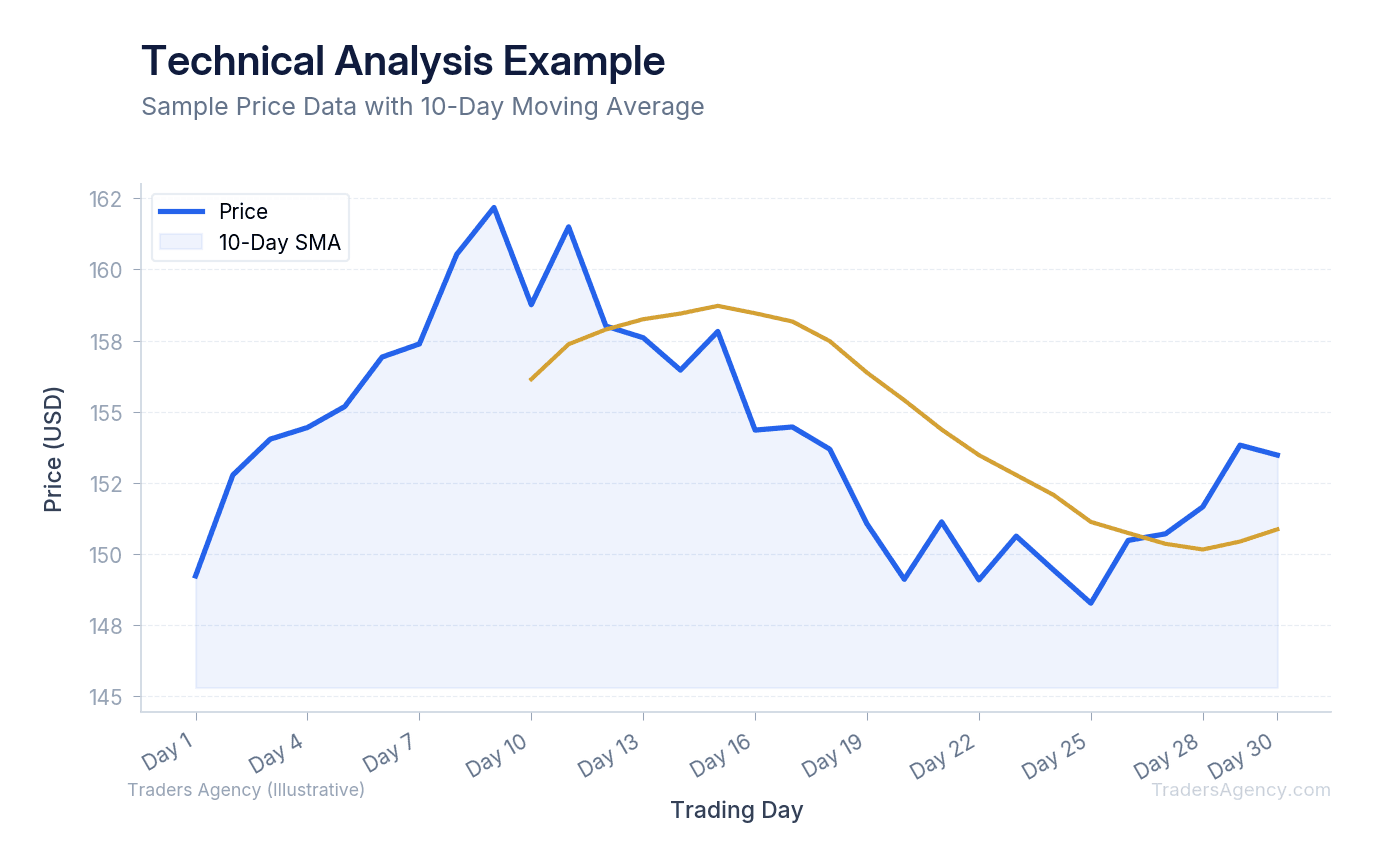
Task: Click the blue Price line legend swatch
Action: tap(182, 212)
